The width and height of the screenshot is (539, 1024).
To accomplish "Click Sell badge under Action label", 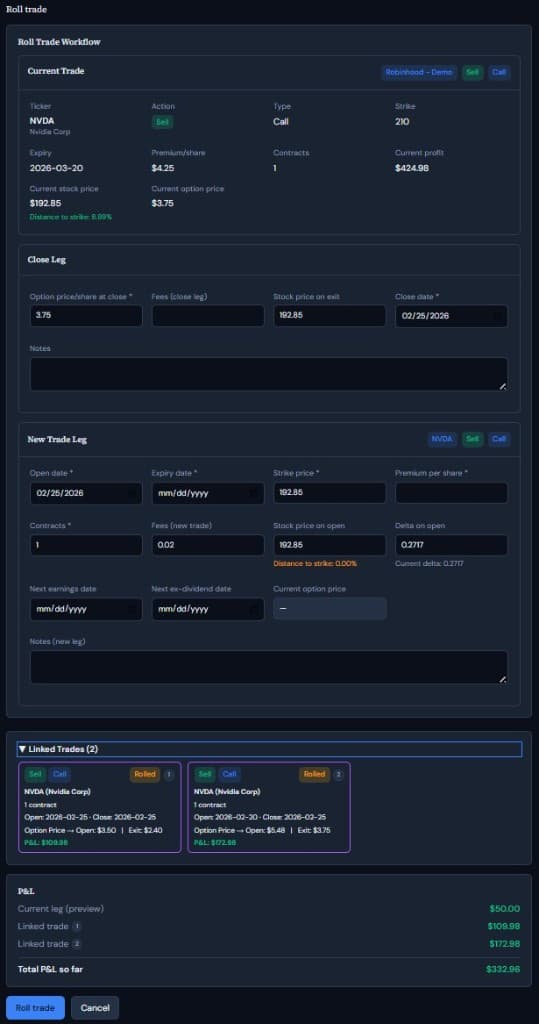I will tap(163, 121).
